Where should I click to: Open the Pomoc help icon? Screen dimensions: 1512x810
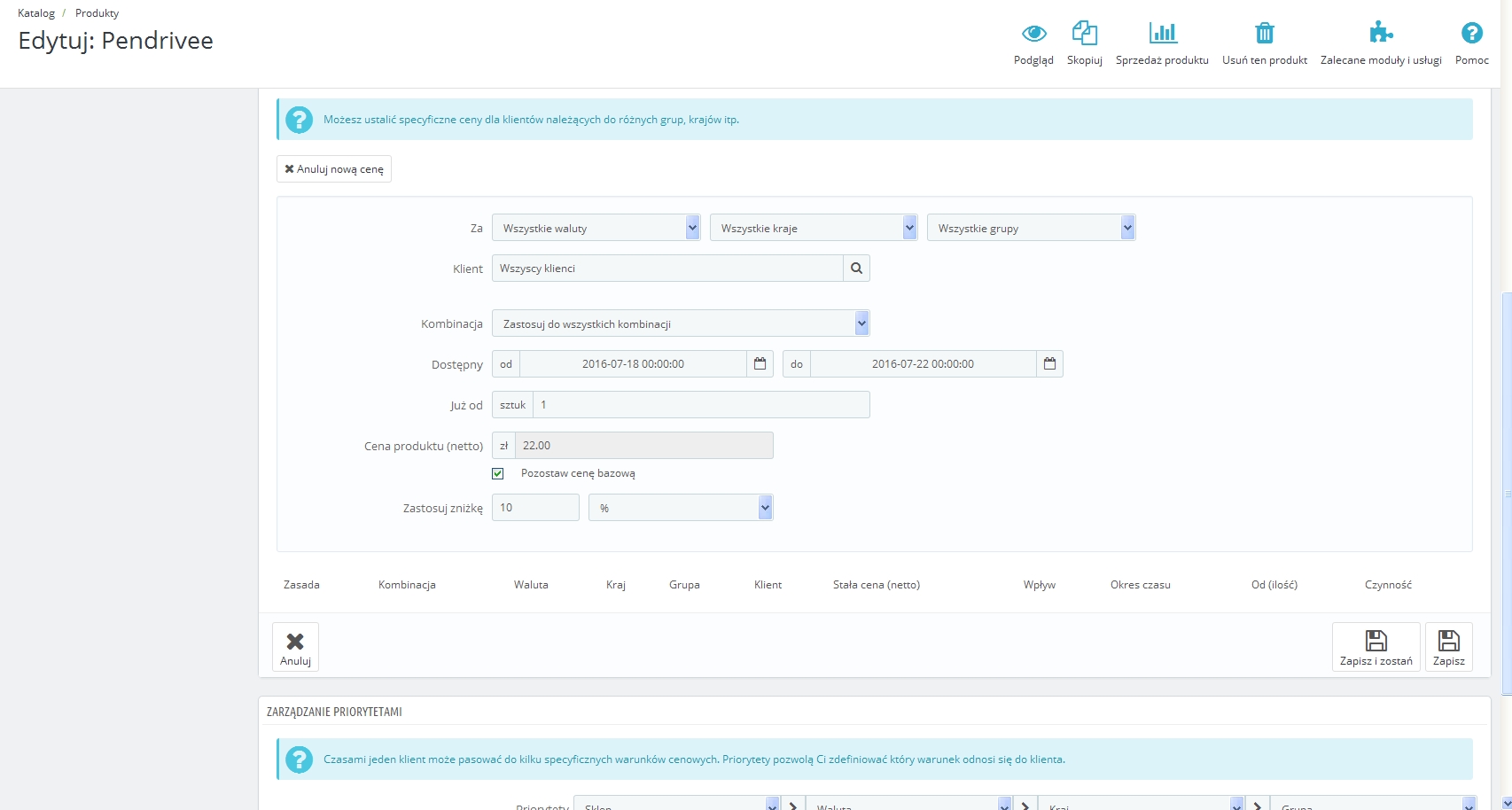coord(1471,35)
